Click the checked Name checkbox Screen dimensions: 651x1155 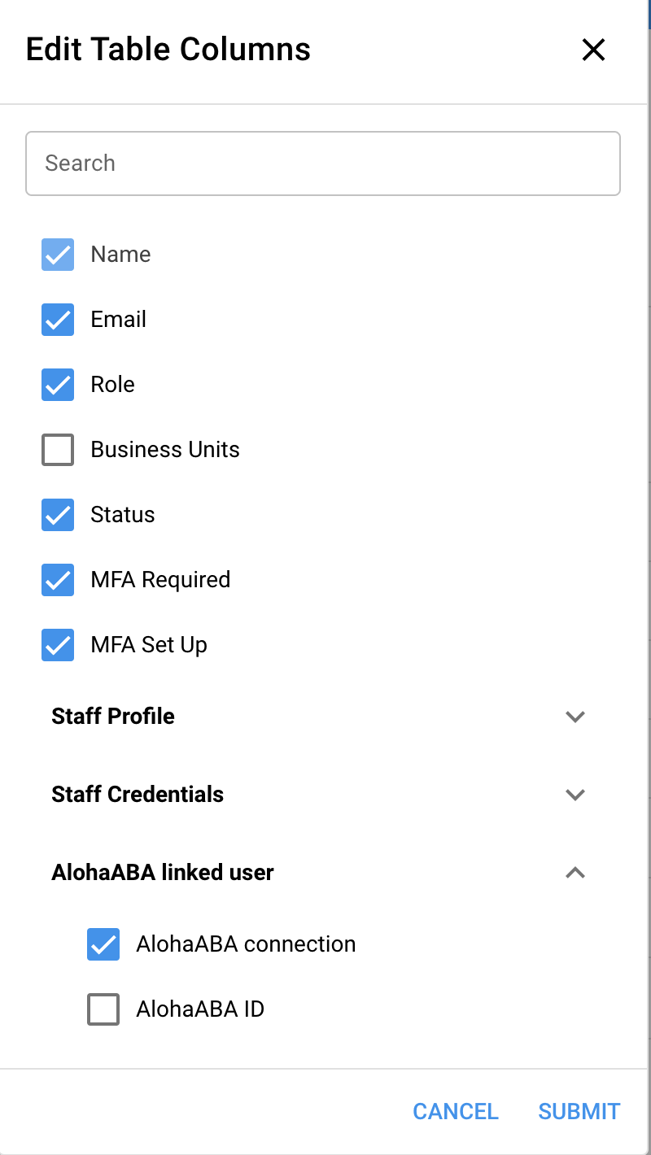[x=58, y=254]
